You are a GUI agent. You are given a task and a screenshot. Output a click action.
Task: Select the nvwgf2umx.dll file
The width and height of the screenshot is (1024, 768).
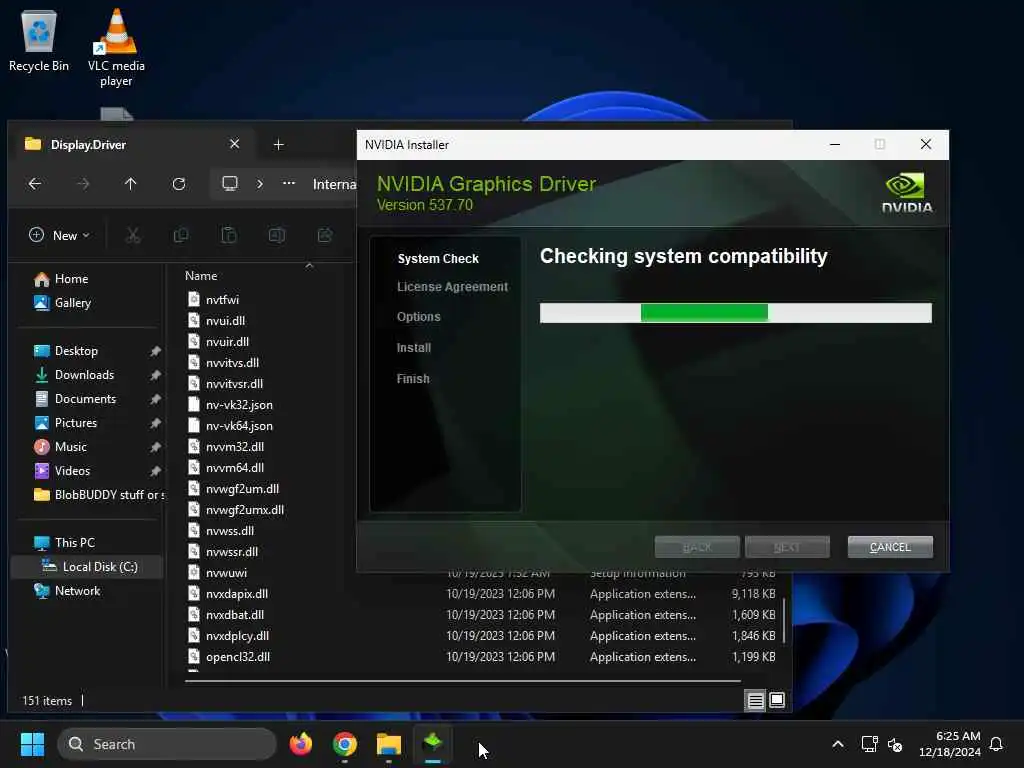tap(245, 510)
